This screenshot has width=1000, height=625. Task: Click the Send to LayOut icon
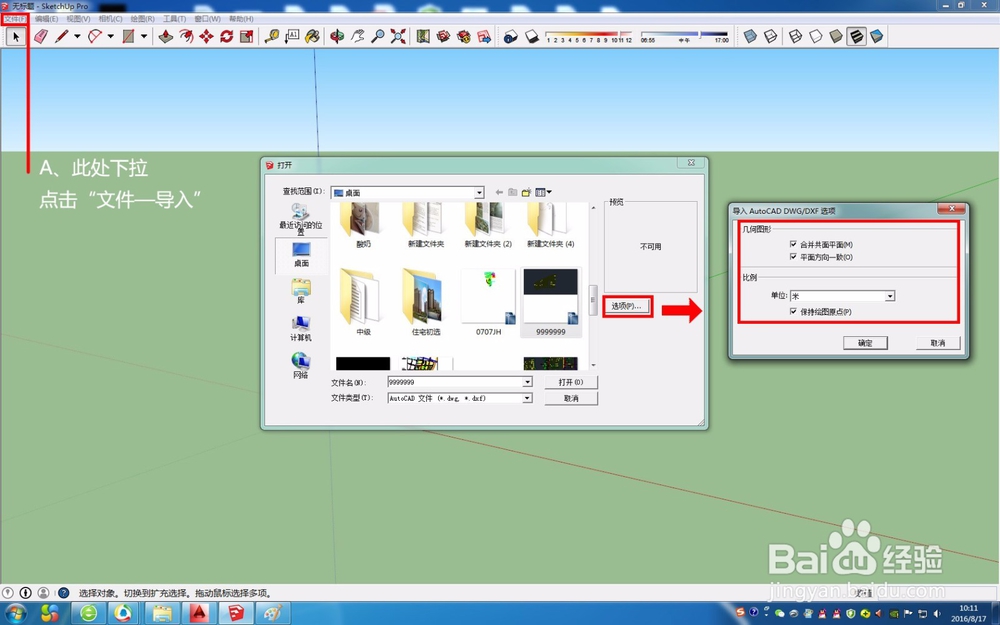[x=484, y=36]
